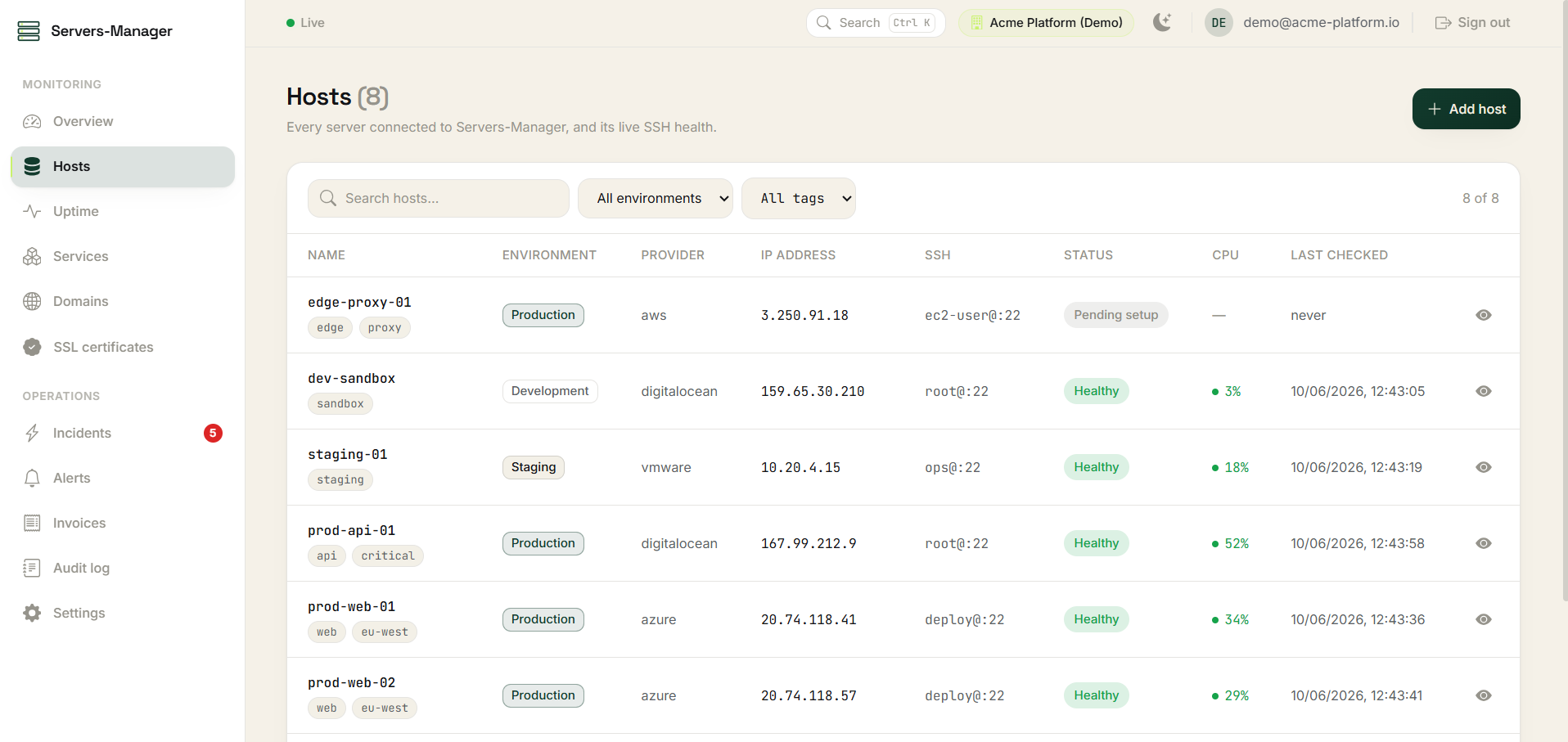Click the Incidents lightning bolt icon
This screenshot has height=742, width=1568.
pyautogui.click(x=32, y=433)
